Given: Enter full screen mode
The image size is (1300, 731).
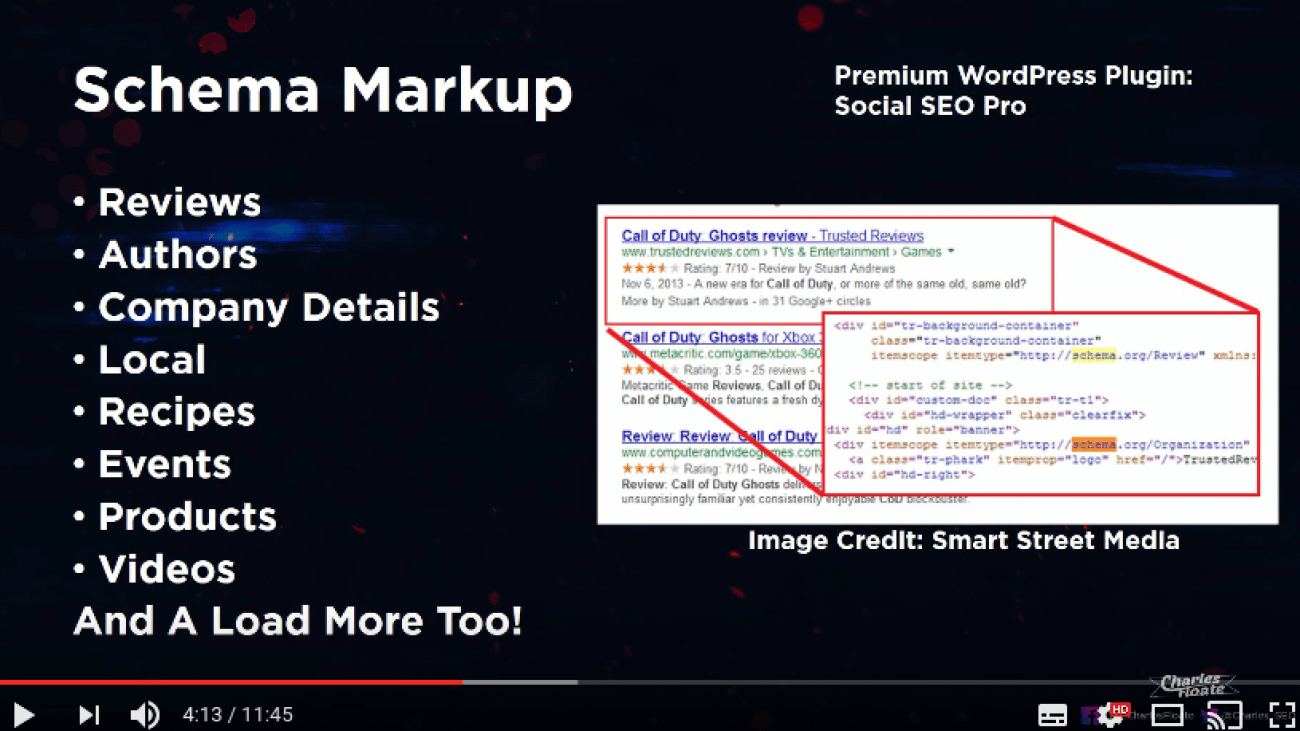Looking at the screenshot, I should 1281,715.
